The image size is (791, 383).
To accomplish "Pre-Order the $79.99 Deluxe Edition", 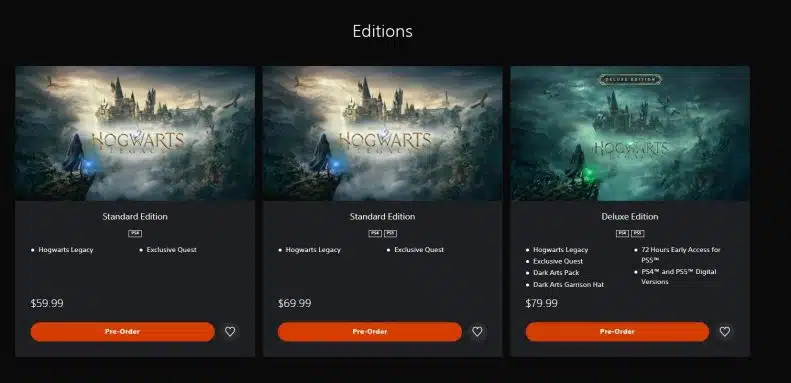I will [x=617, y=332].
